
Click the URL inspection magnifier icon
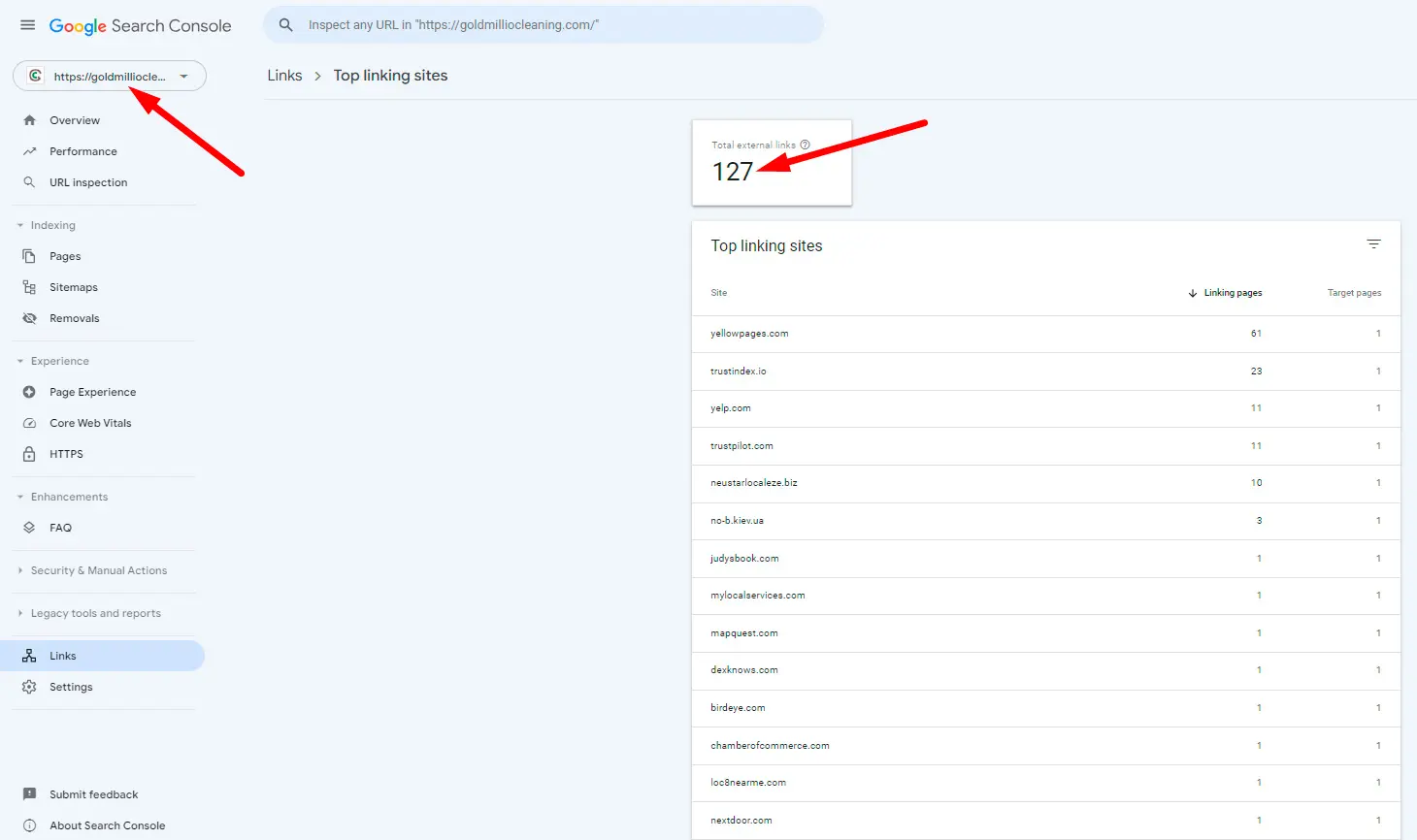click(x=29, y=182)
